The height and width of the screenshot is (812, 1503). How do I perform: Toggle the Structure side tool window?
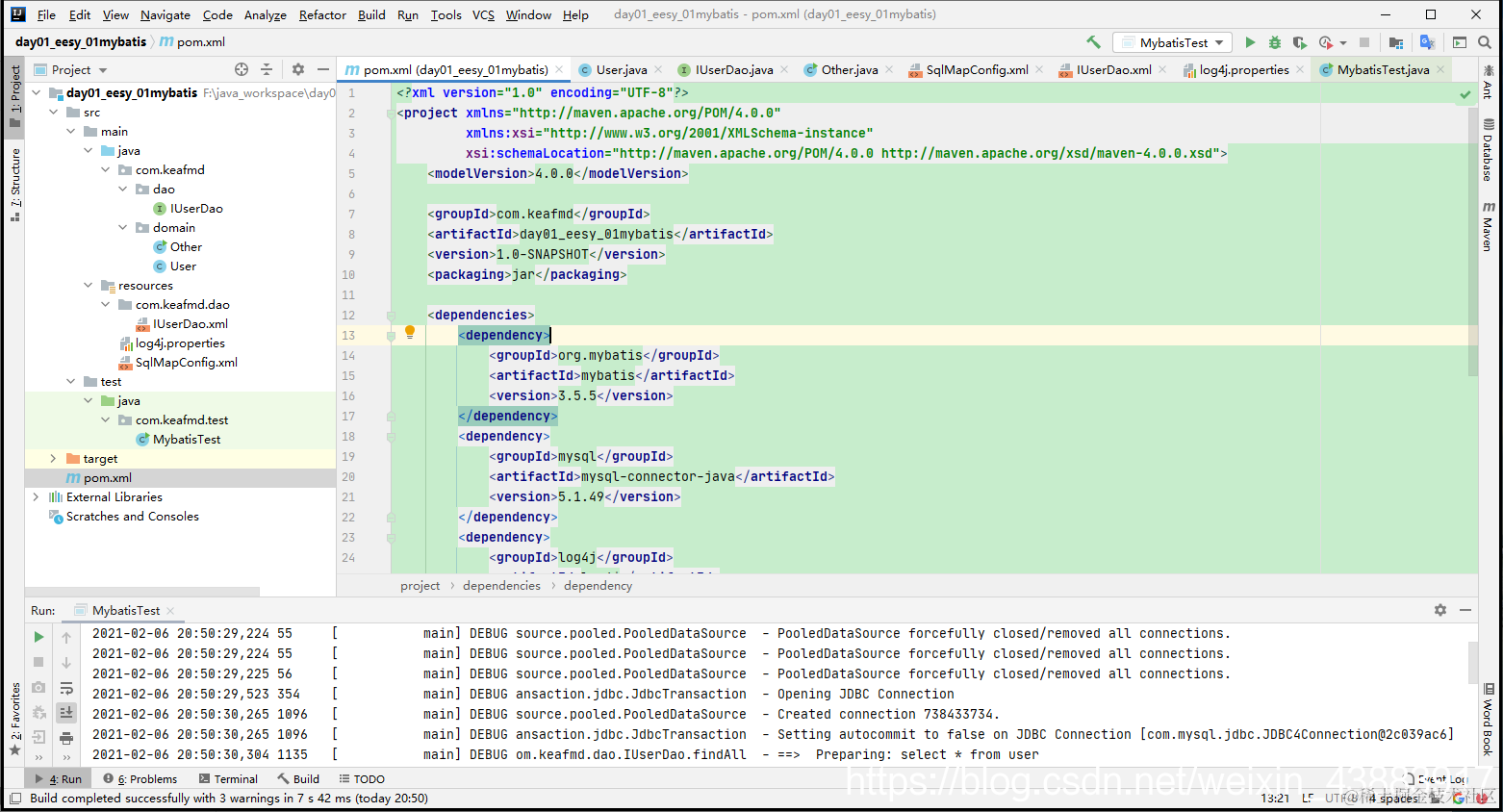[15, 184]
